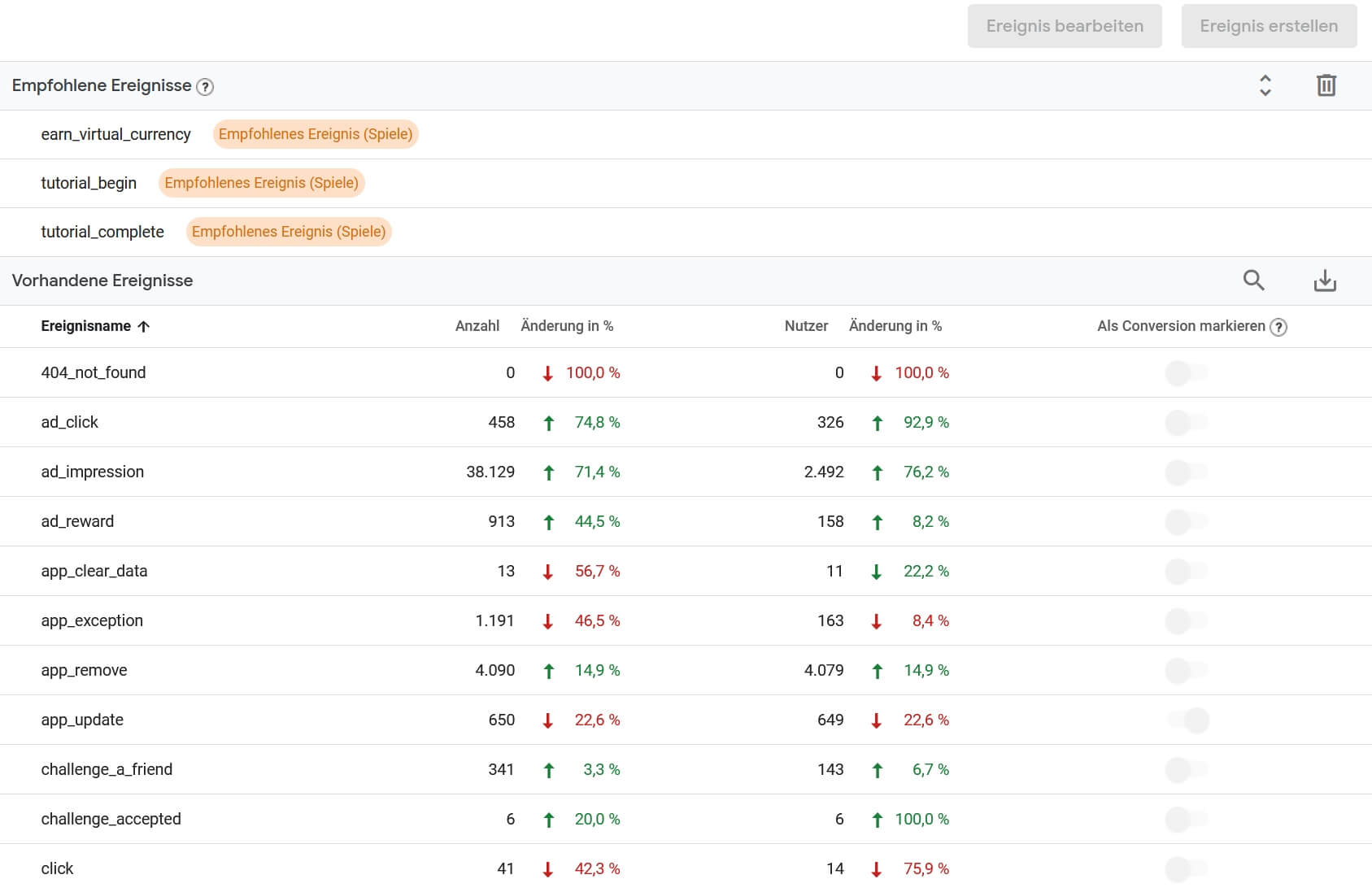Open help icon beside Empfohlene Ereignisse
The width and height of the screenshot is (1372, 892).
coord(206,87)
